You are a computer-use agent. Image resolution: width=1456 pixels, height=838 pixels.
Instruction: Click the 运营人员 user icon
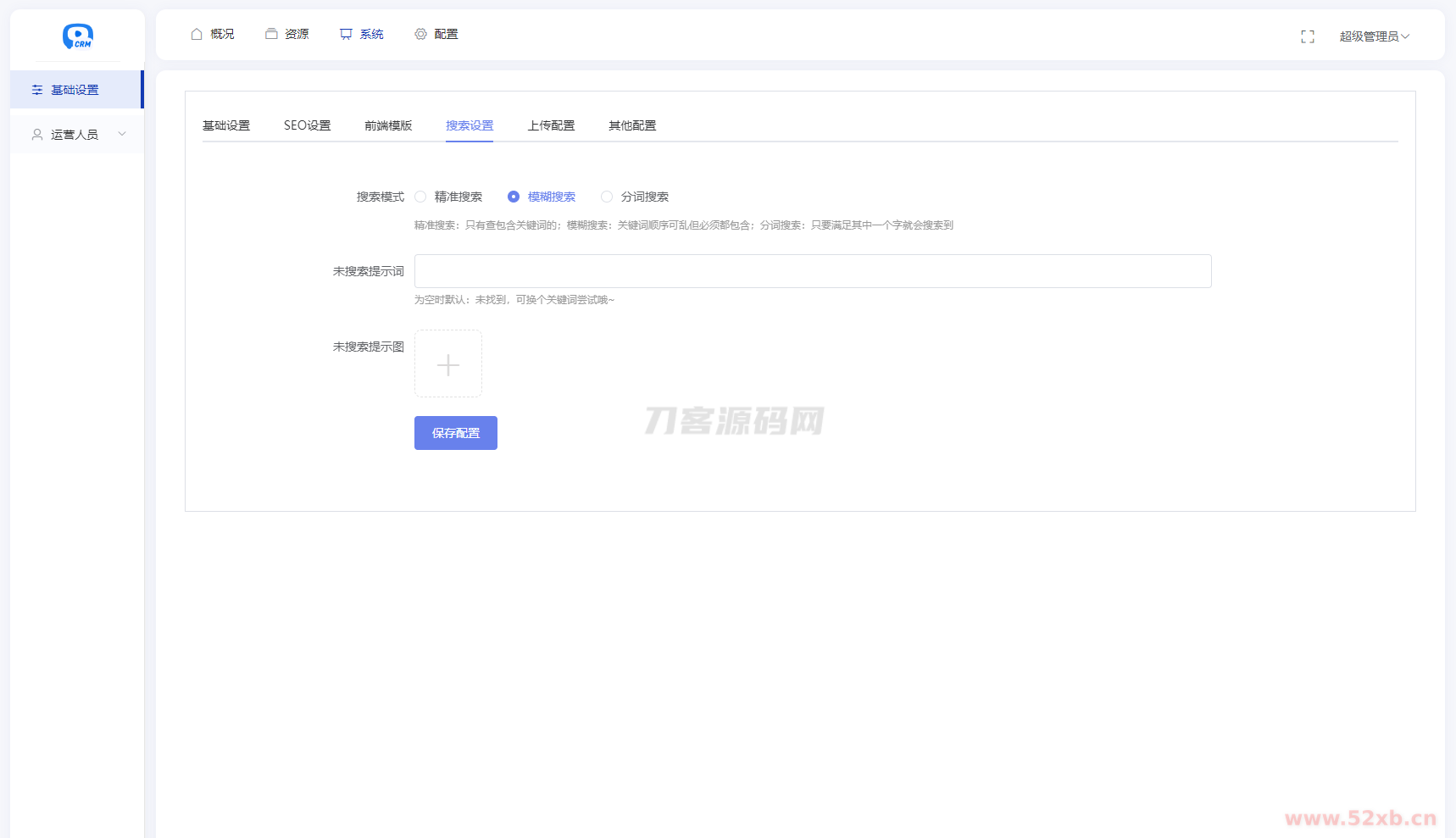pos(37,135)
